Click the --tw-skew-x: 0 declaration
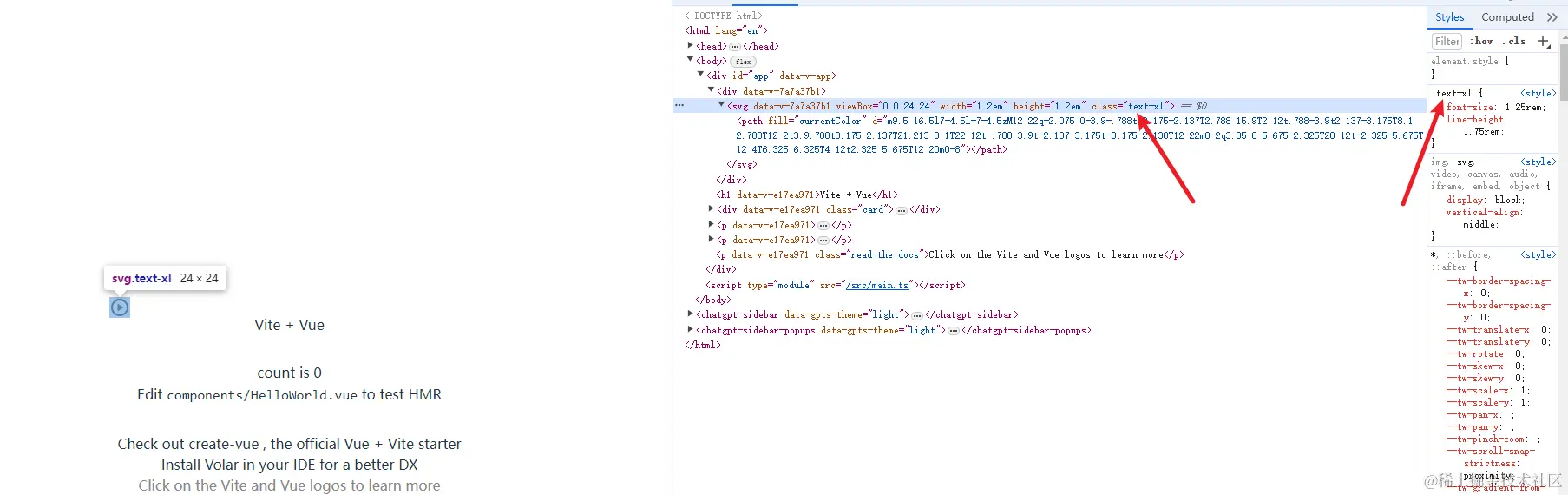 pos(1485,366)
